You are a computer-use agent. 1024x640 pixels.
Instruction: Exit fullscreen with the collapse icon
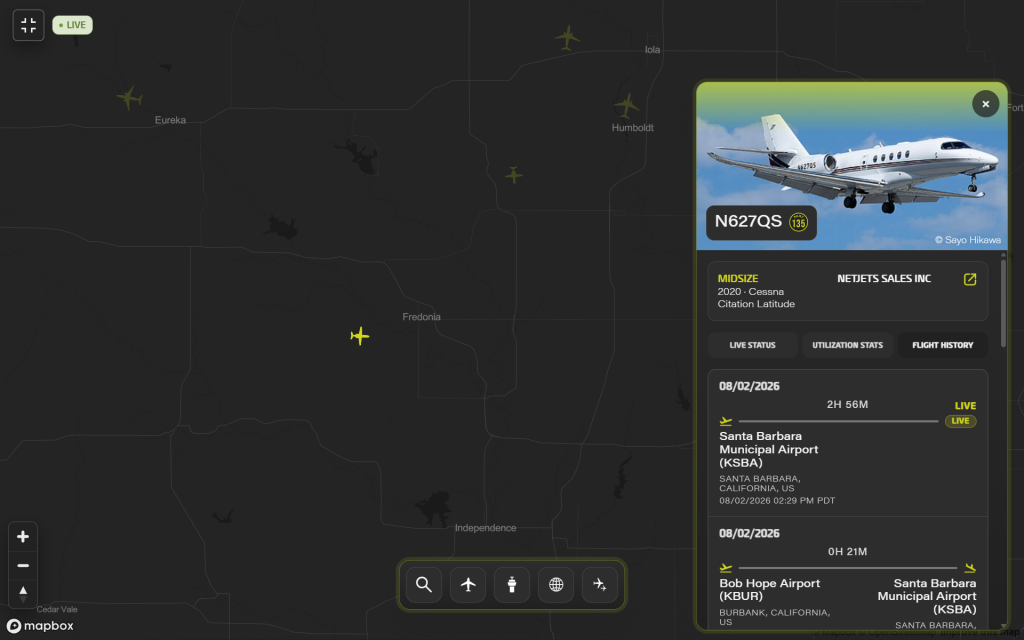(x=28, y=25)
